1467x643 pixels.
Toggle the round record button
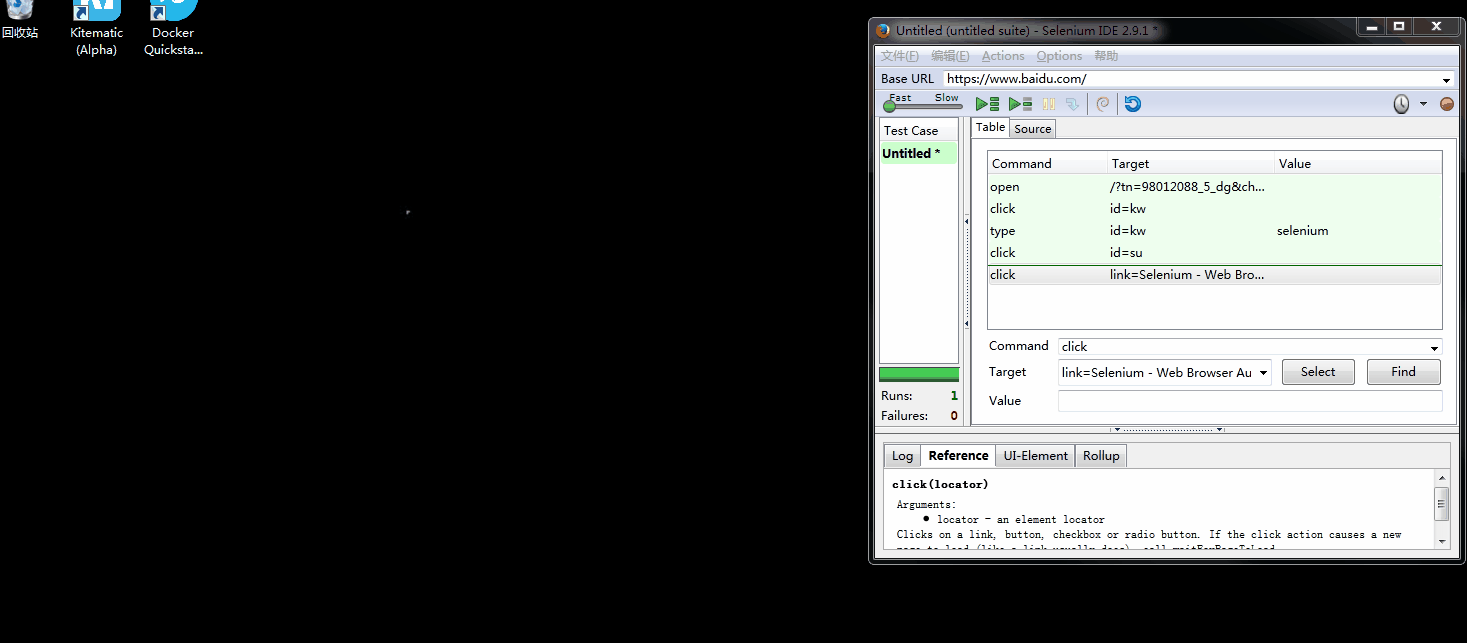click(1446, 104)
